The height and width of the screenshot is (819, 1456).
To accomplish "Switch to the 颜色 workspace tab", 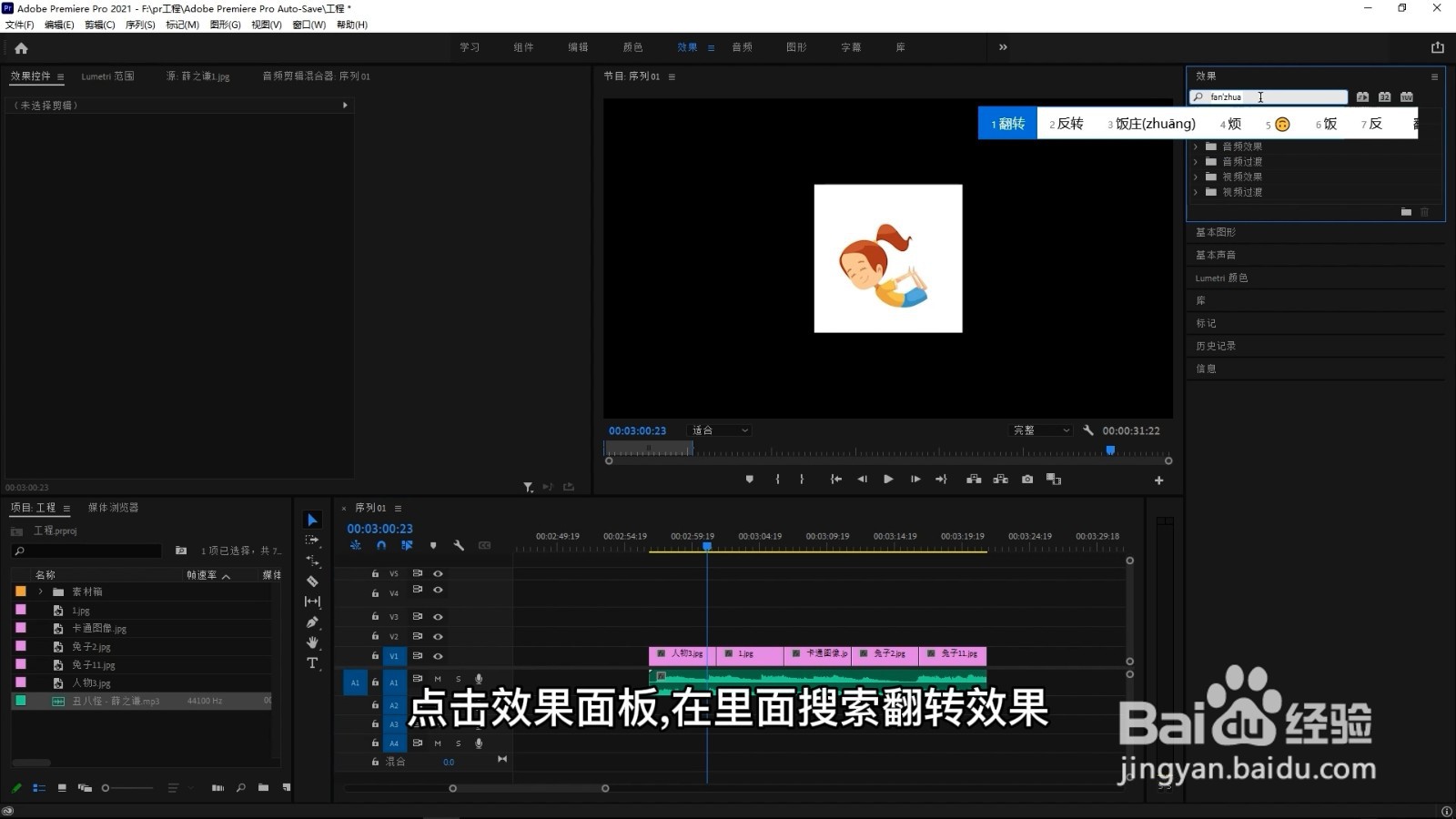I will point(632,47).
